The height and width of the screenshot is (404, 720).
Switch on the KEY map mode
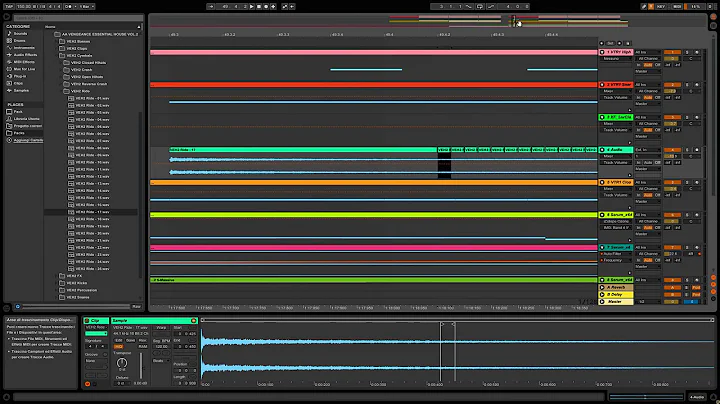[x=661, y=6]
